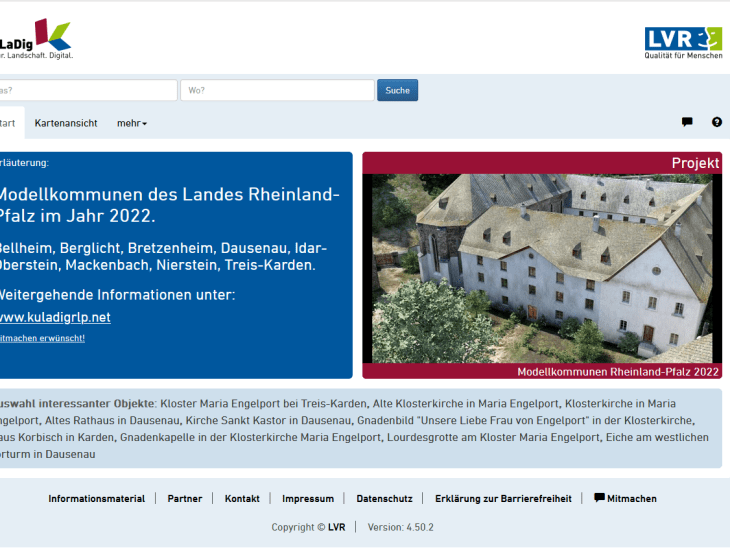Open Informationsmaterial in the footer

[96, 498]
